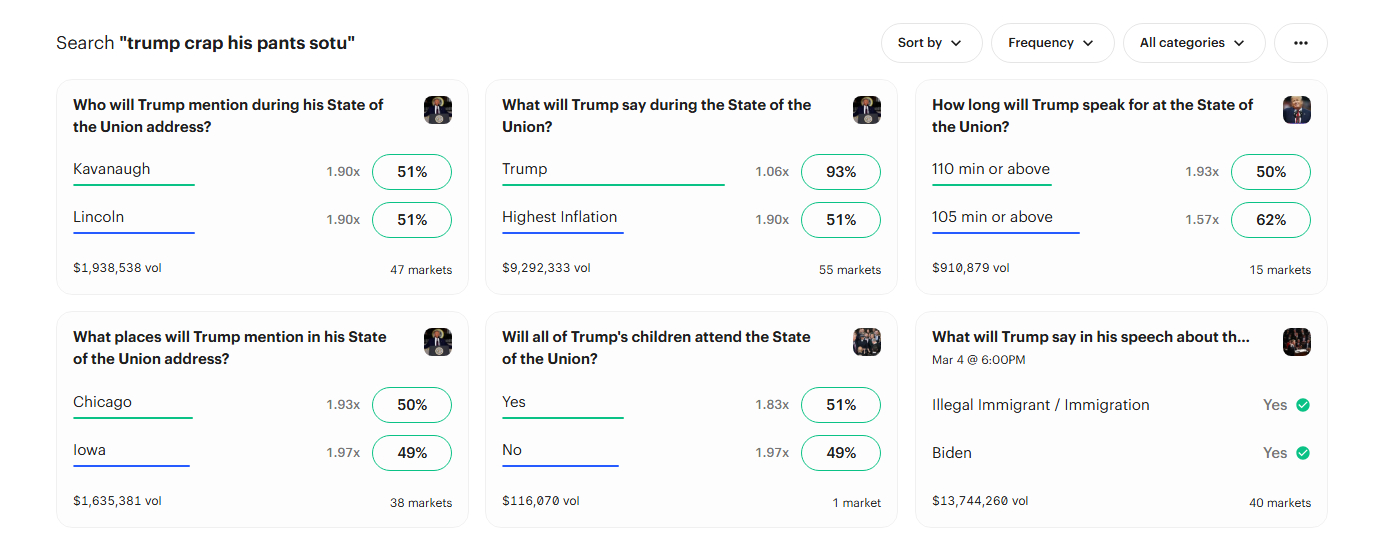
Task: Choose 62% for 105 min or above
Action: [1270, 220]
